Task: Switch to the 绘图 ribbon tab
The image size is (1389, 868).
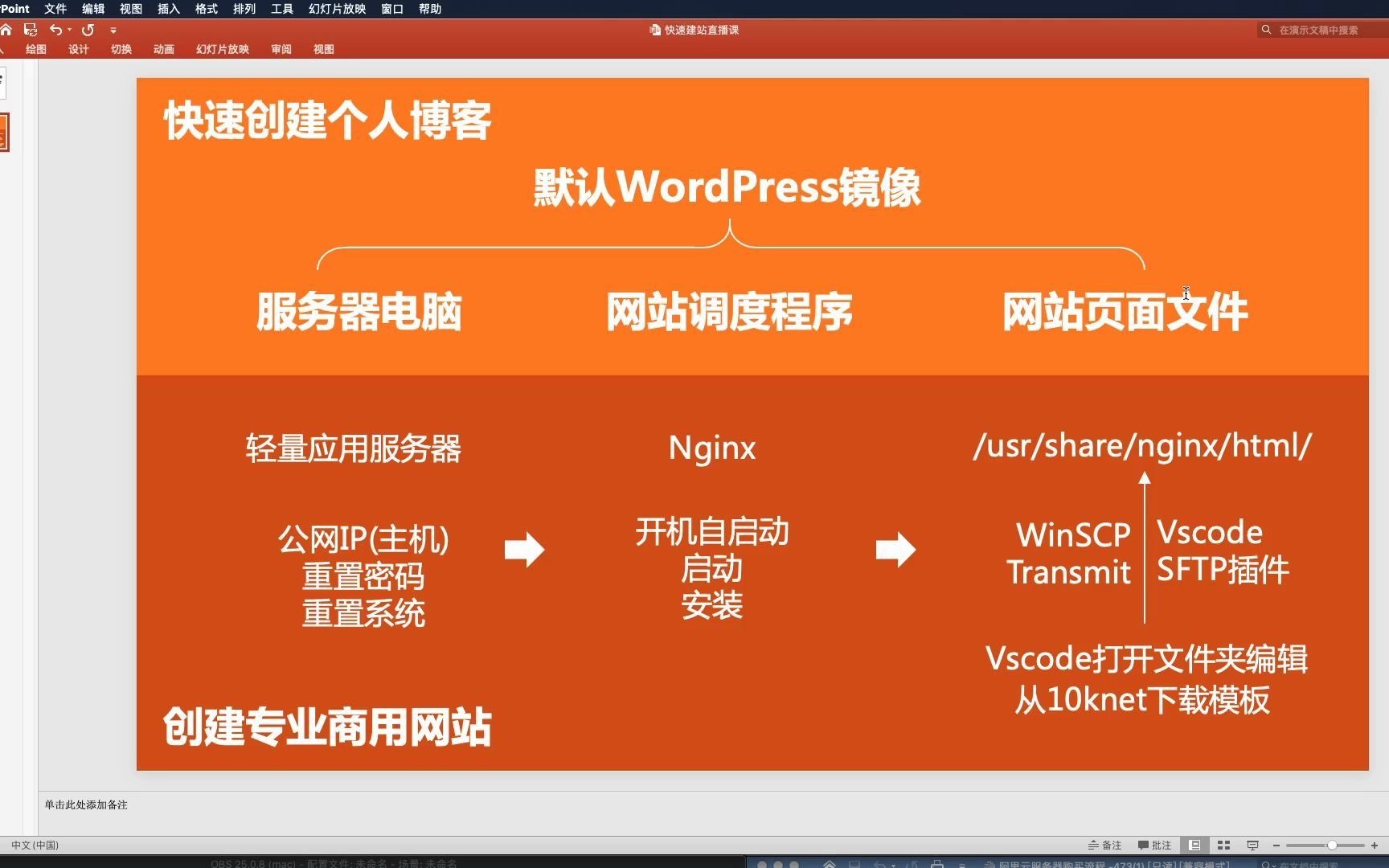Action: pyautogui.click(x=36, y=49)
